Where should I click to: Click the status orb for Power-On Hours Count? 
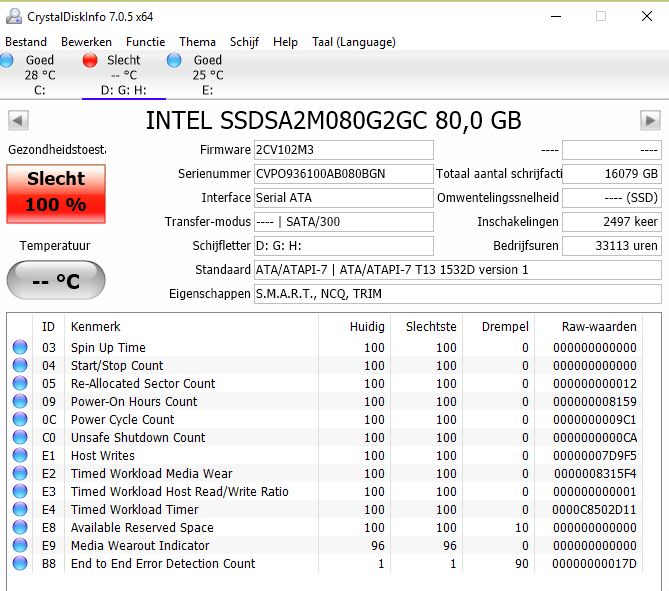point(20,401)
